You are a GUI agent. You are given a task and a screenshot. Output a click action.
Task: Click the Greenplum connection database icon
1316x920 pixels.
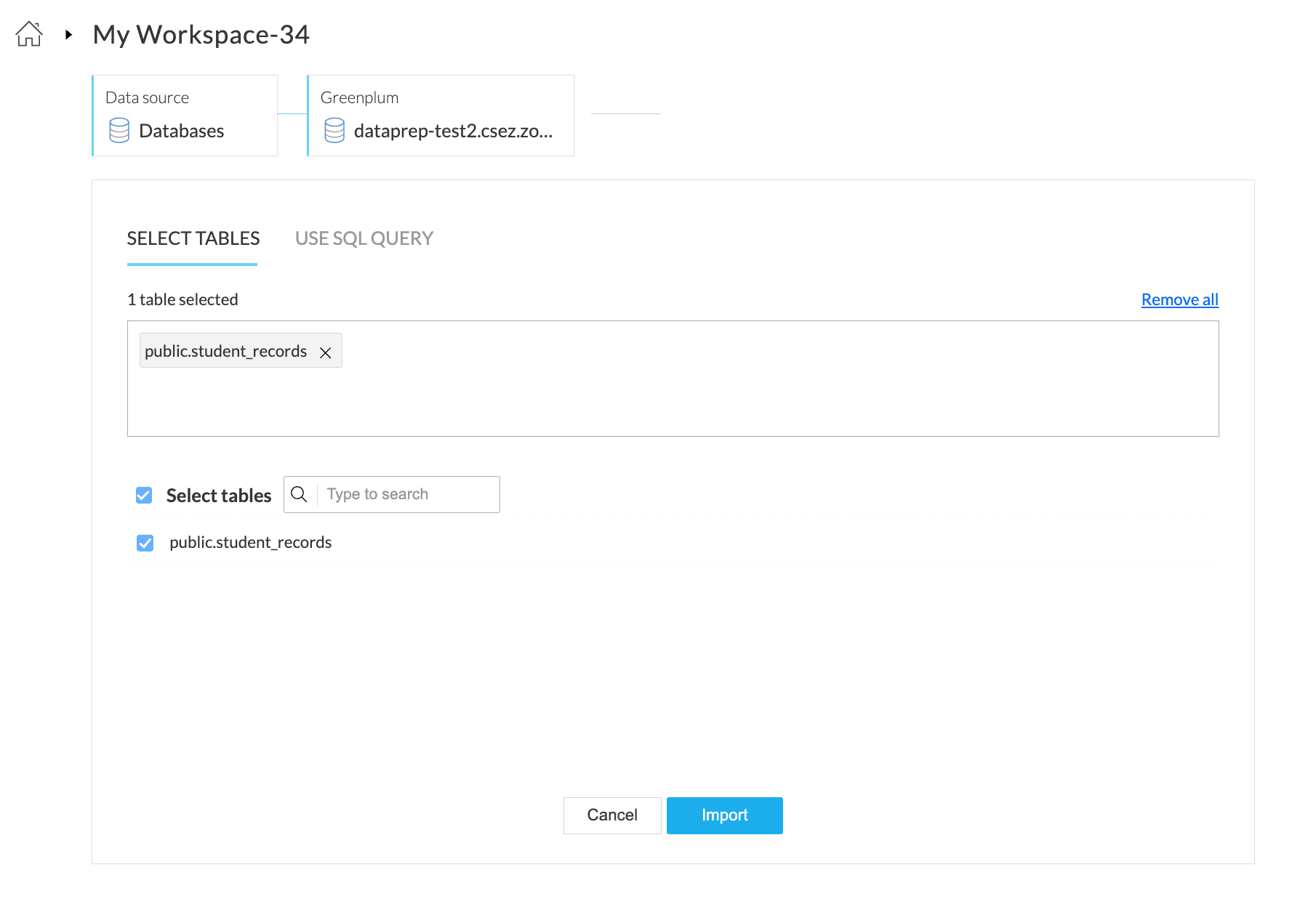pyautogui.click(x=334, y=131)
